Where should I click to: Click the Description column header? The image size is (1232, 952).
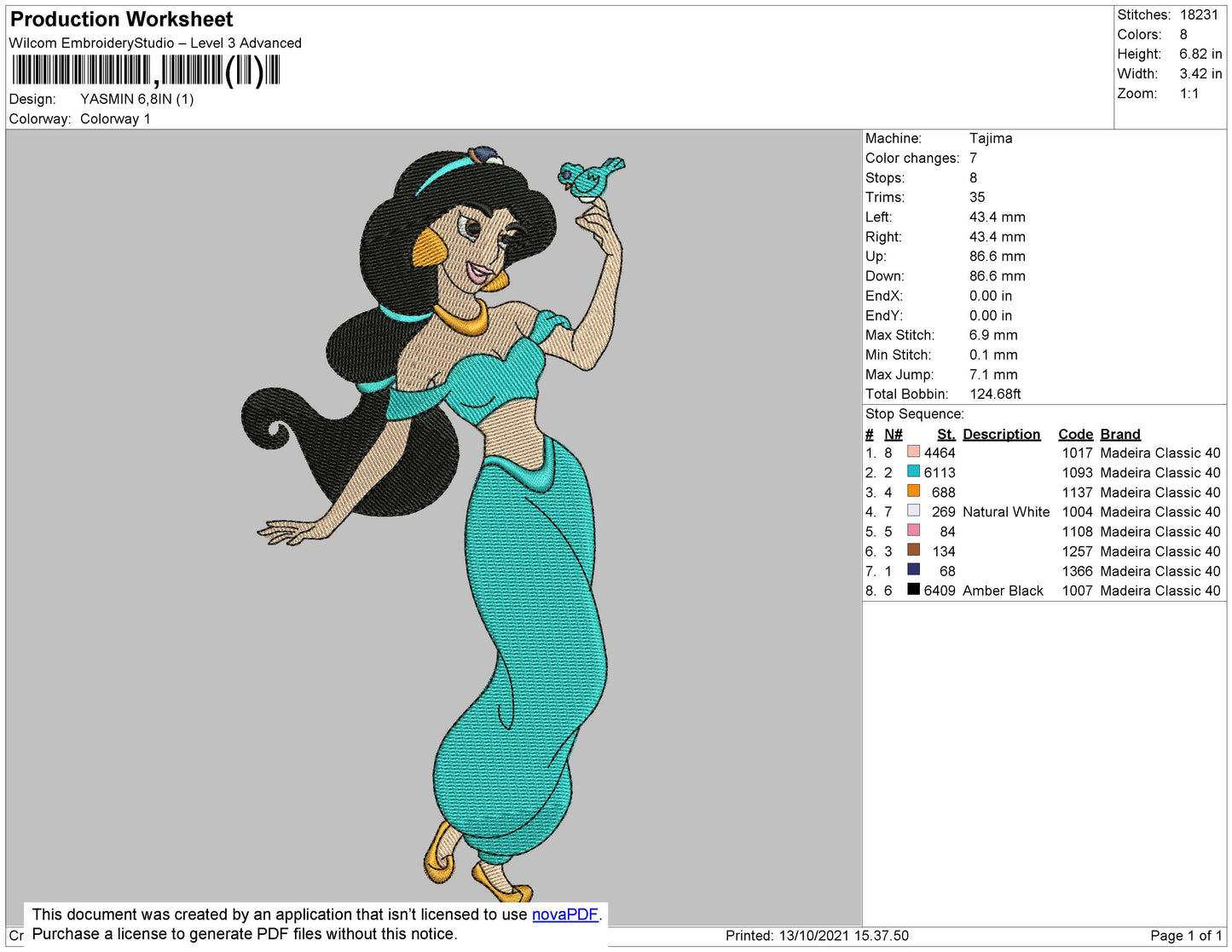[x=1001, y=434]
